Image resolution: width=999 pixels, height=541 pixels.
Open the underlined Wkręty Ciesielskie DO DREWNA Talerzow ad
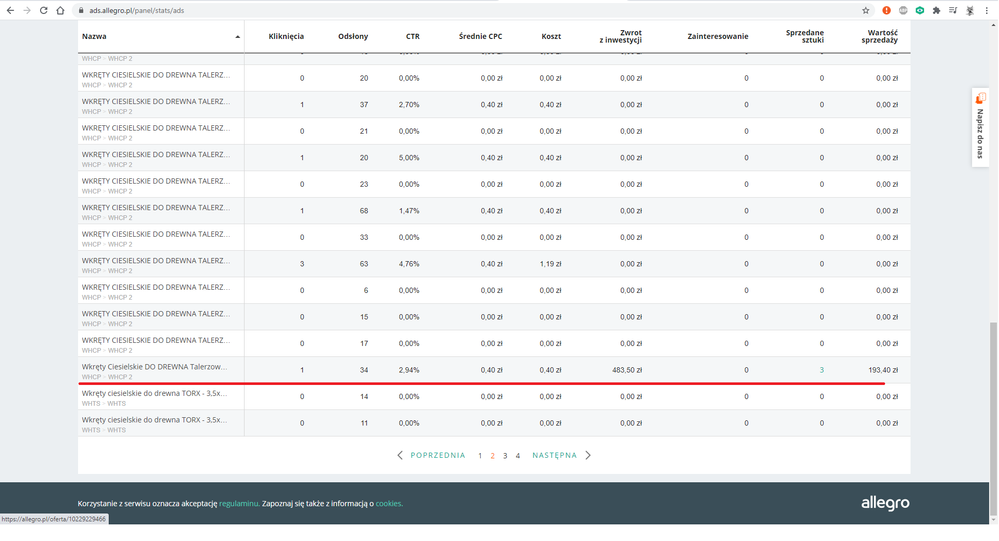click(x=155, y=367)
